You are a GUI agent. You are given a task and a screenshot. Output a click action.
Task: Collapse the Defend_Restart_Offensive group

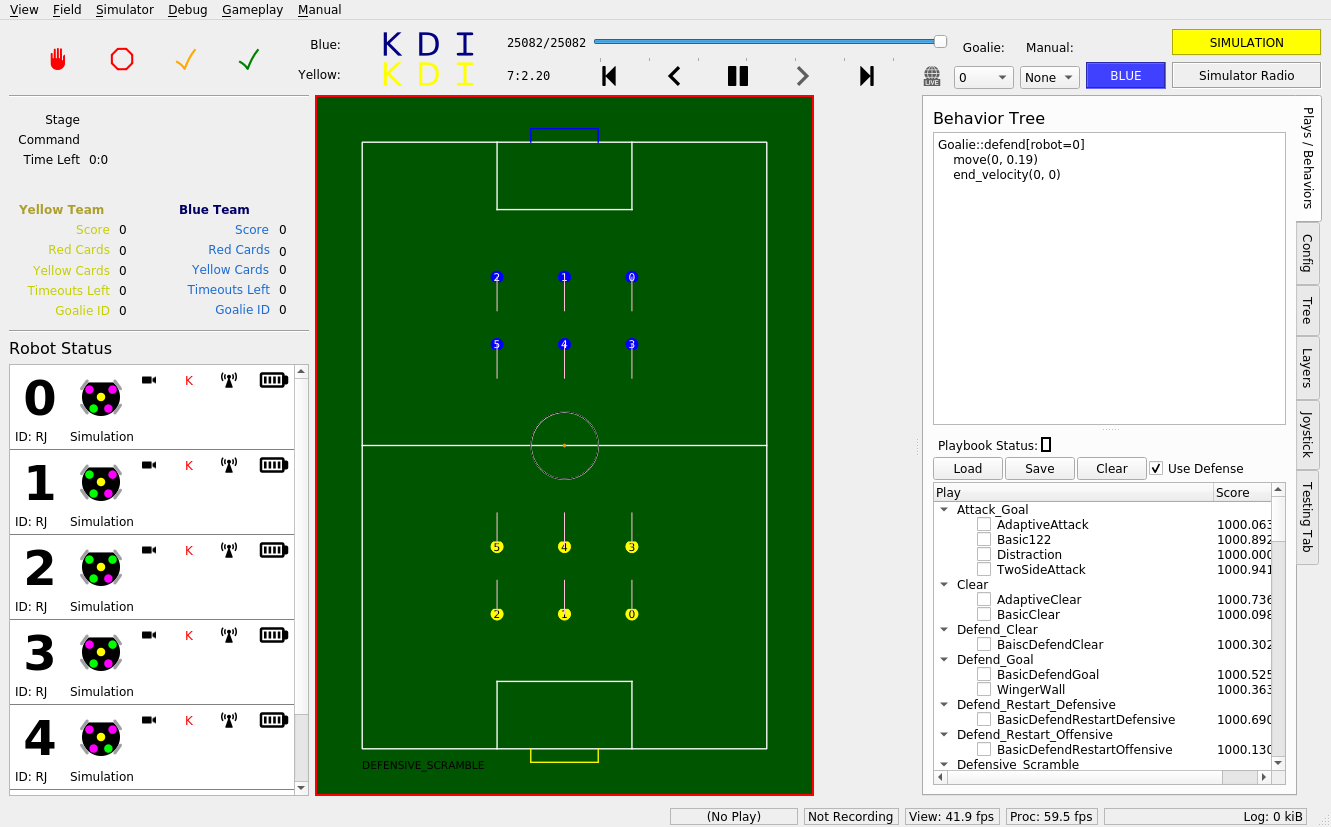(944, 734)
